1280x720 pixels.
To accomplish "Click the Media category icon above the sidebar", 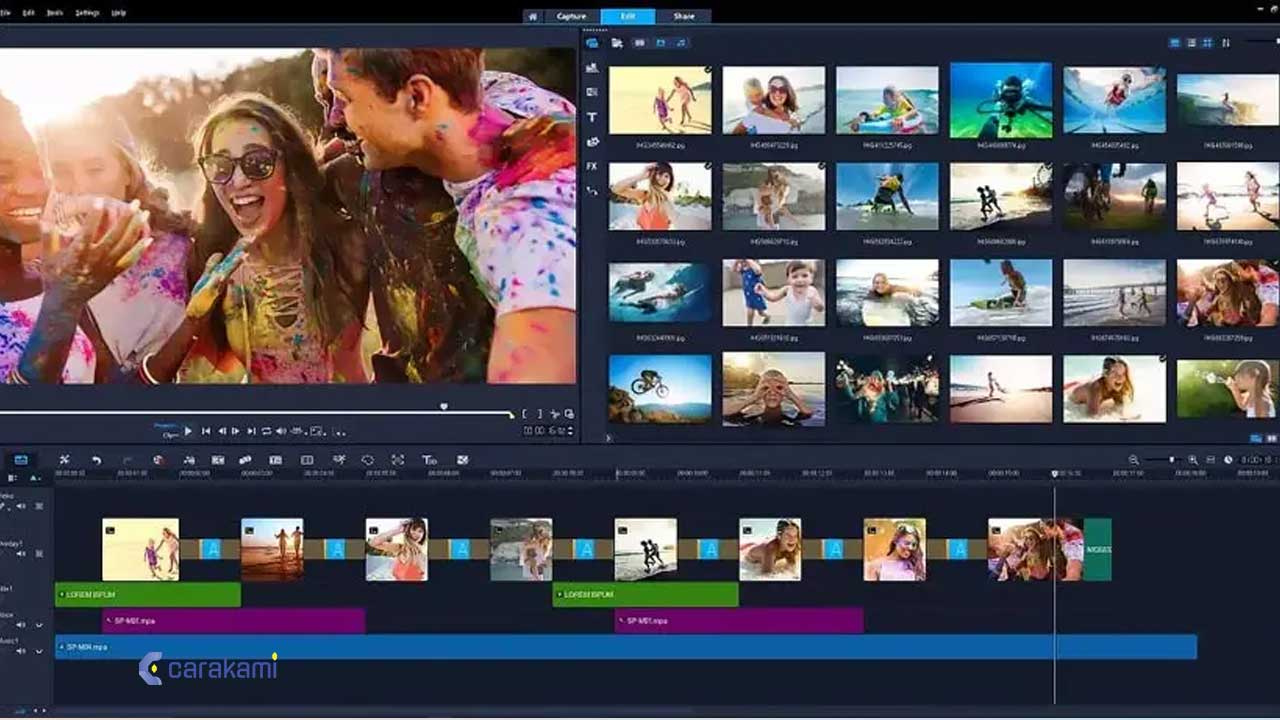I will (x=591, y=41).
